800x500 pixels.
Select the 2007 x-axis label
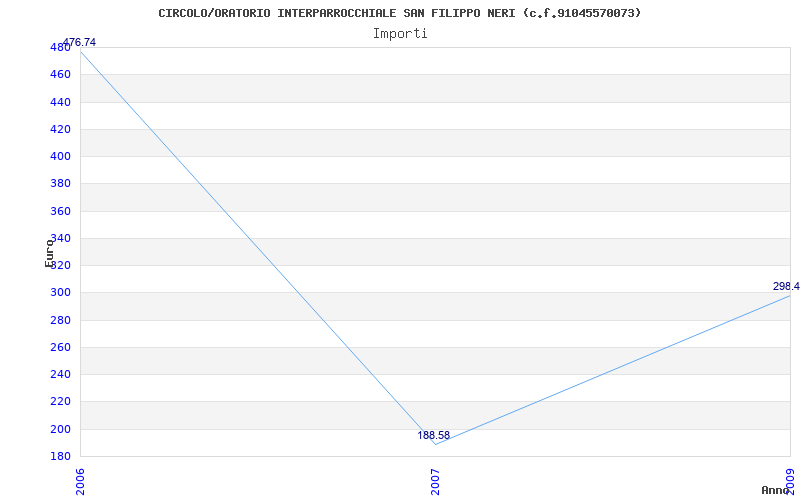coord(435,482)
